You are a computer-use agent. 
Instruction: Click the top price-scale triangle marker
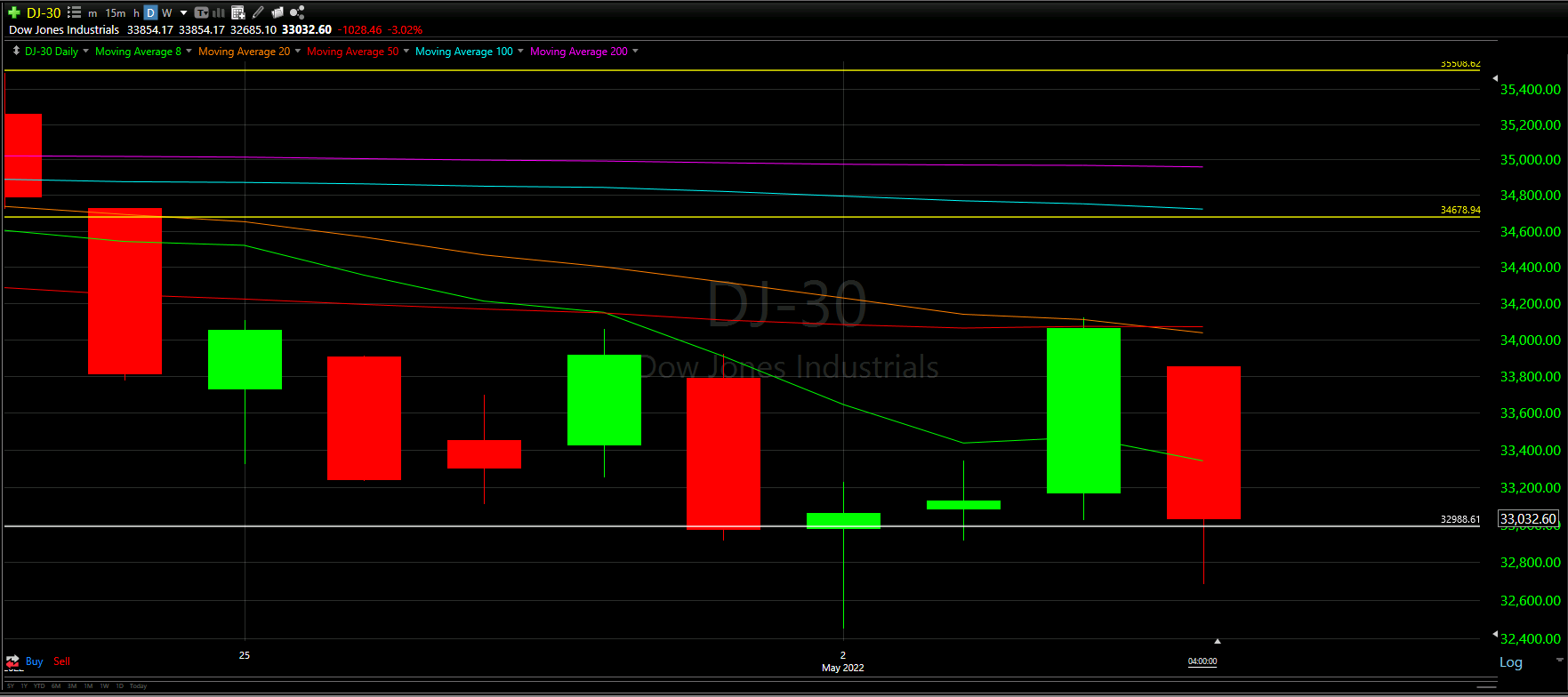tap(1494, 78)
